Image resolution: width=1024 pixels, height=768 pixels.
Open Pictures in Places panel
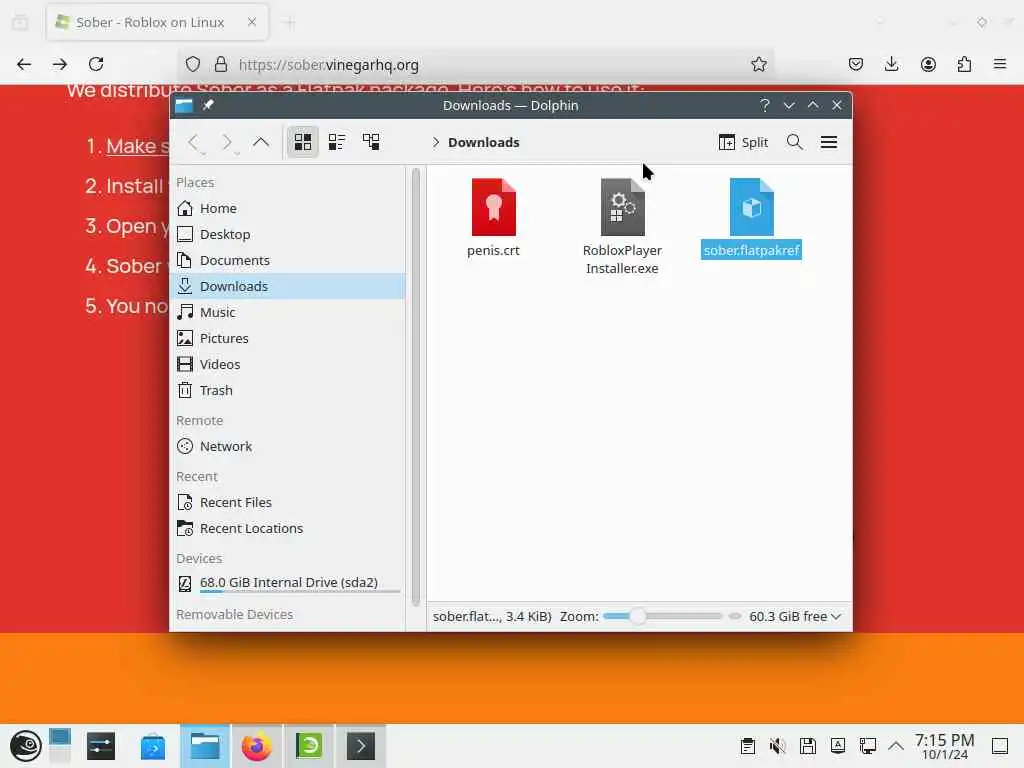[x=288, y=338]
